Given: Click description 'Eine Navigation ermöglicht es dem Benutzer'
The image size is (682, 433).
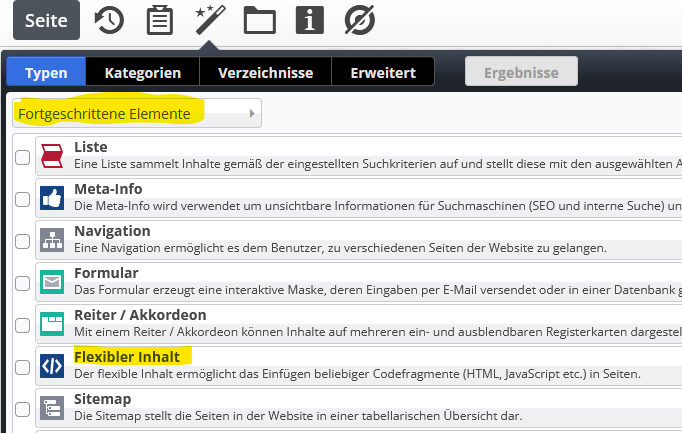Looking at the screenshot, I should (x=340, y=248).
